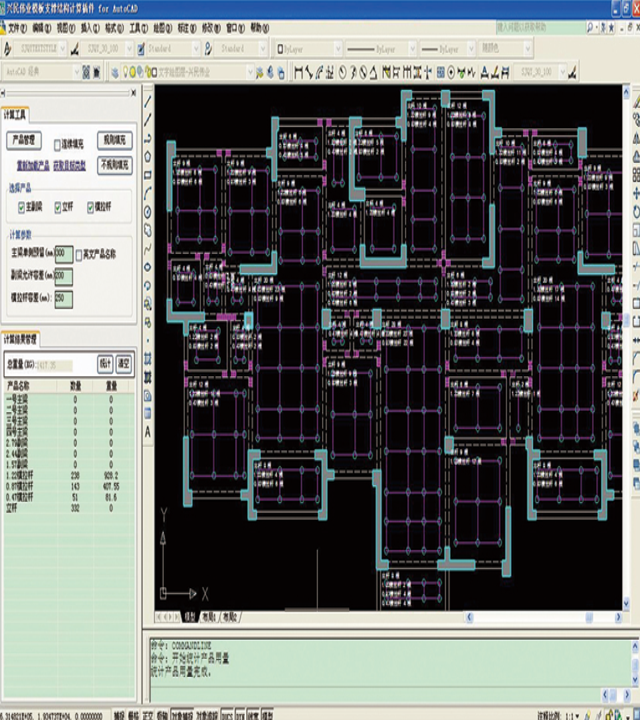640x720 pixels.
Task: Switch to the 布局1 layout tab
Action: point(208,617)
